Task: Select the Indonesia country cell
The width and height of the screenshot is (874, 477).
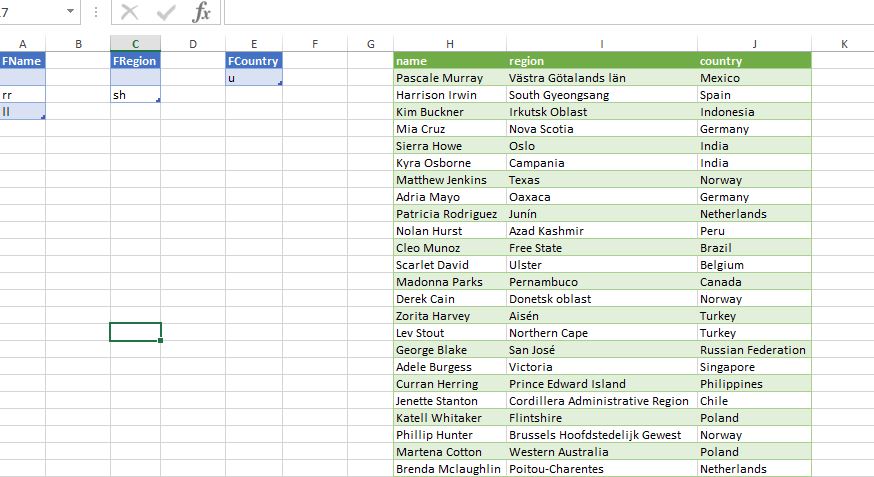Action: (754, 112)
